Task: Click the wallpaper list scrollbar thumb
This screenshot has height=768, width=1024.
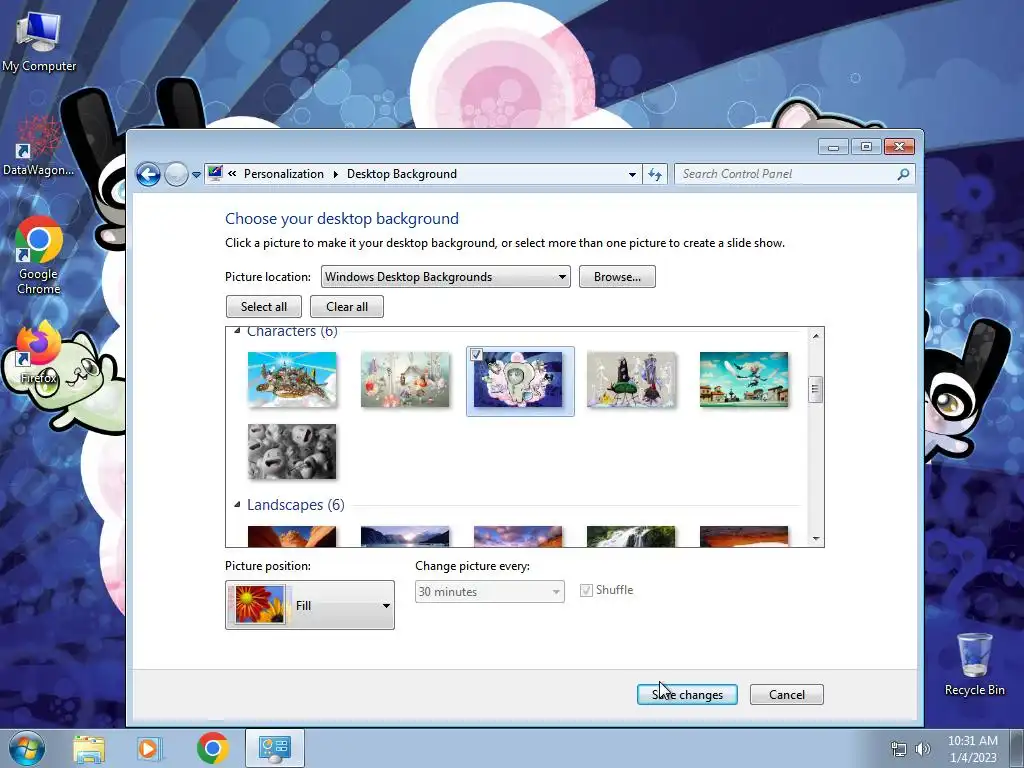Action: click(x=815, y=390)
